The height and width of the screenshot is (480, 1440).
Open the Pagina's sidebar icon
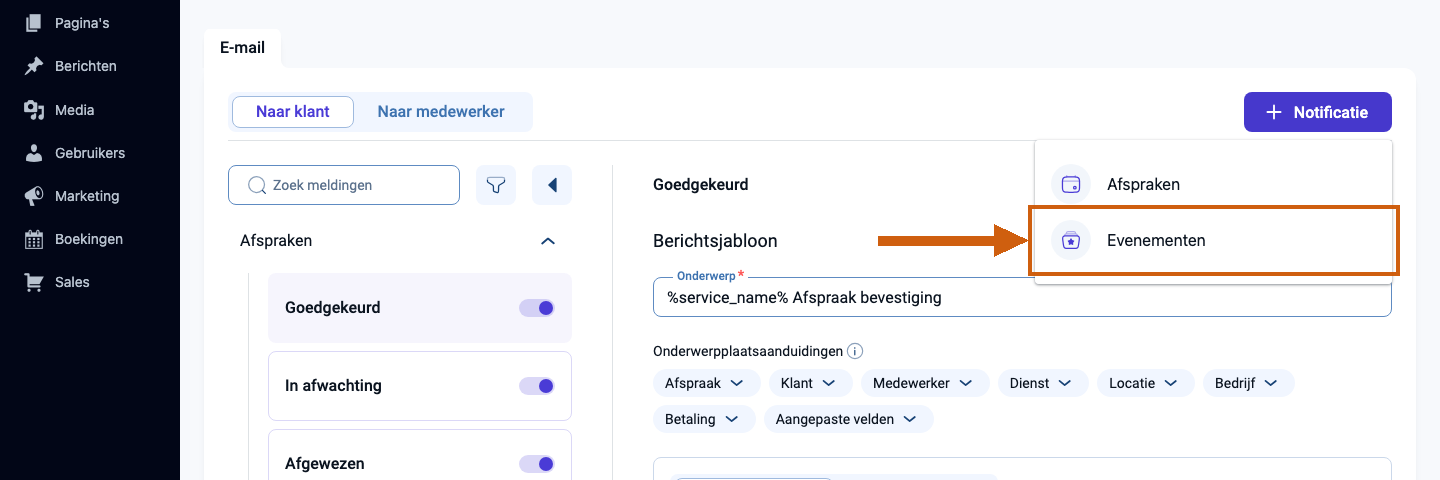pyautogui.click(x=34, y=22)
